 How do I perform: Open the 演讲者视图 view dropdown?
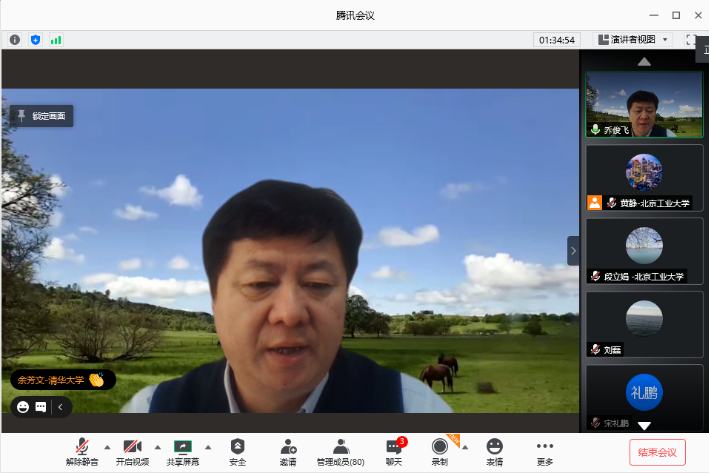[633, 39]
